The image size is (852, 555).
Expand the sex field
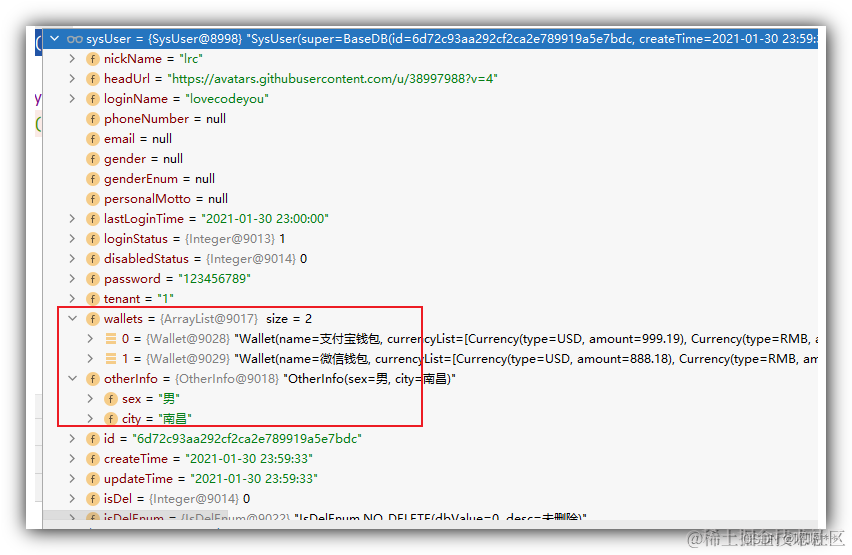click(x=90, y=398)
